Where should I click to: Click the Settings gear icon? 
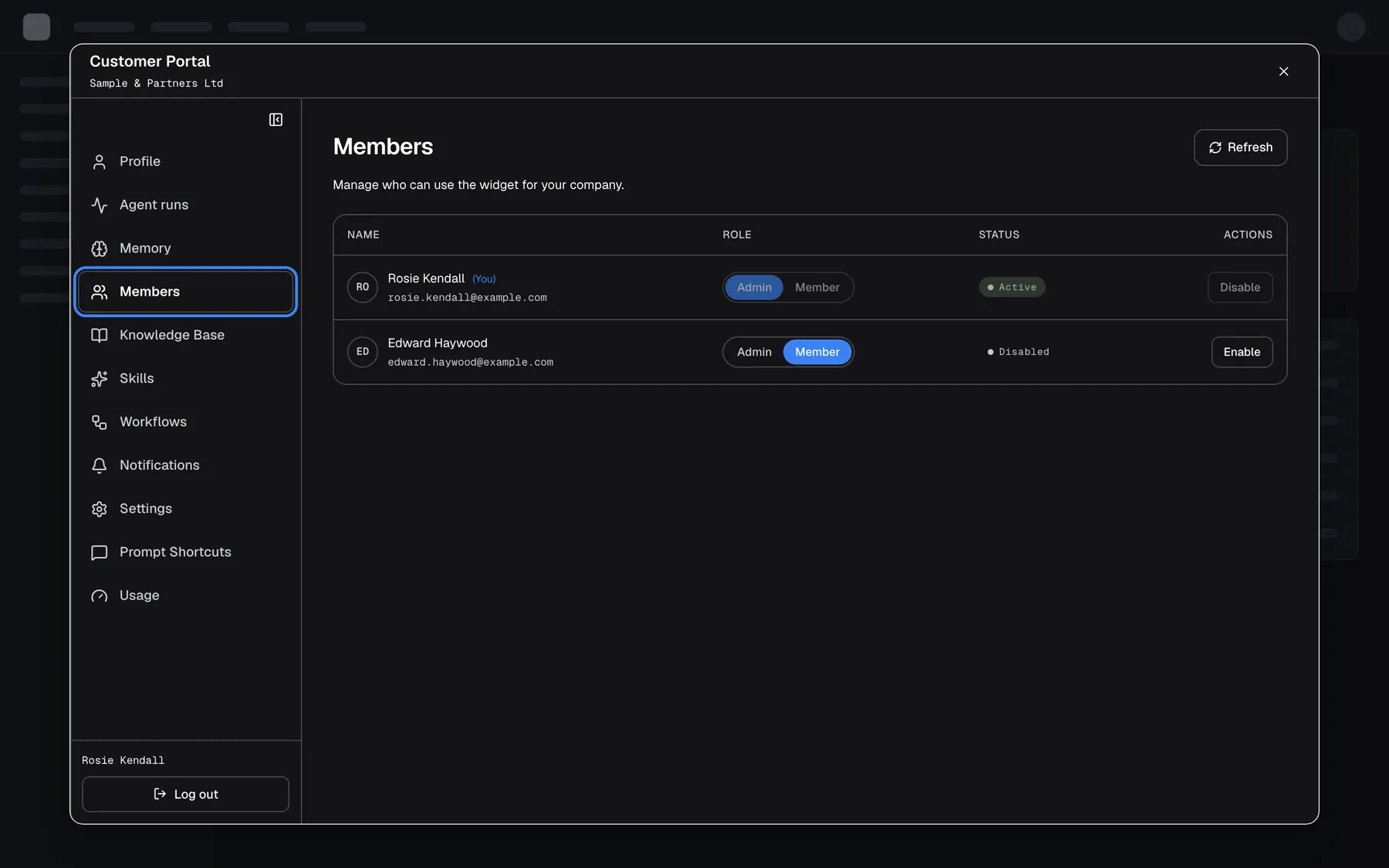pos(100,509)
